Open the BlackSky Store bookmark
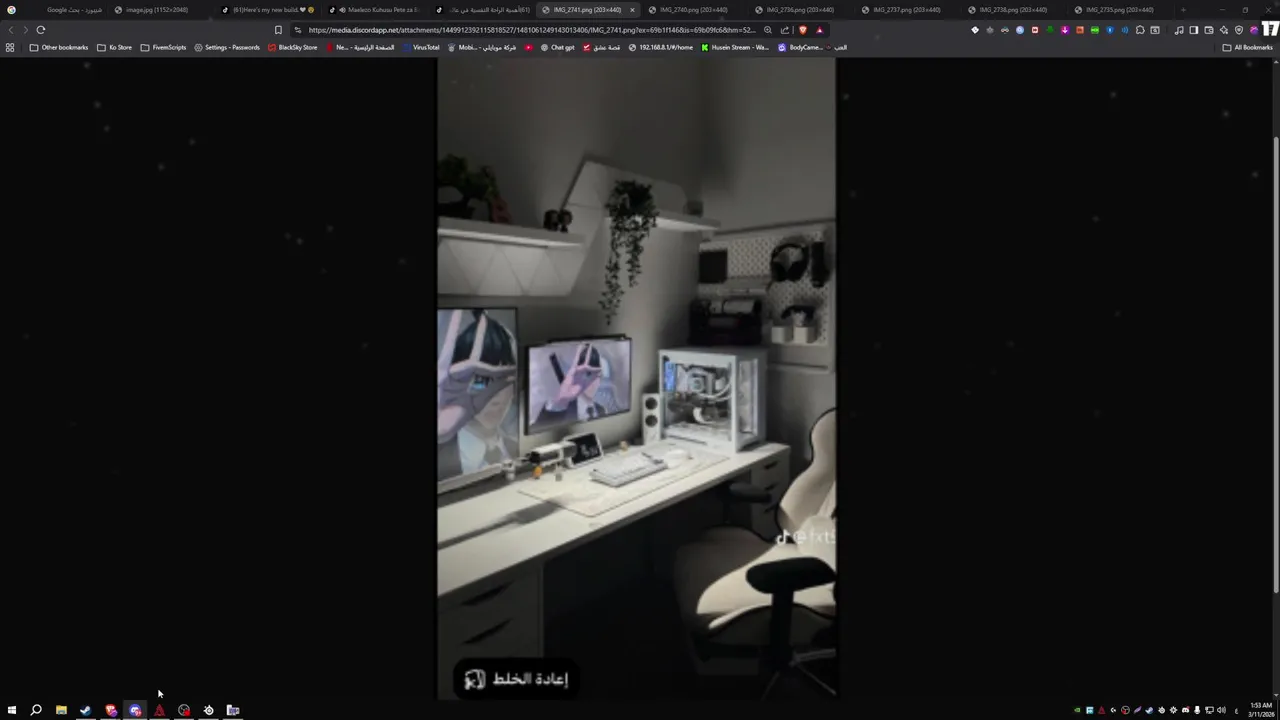Image resolution: width=1280 pixels, height=720 pixels. tap(292, 47)
